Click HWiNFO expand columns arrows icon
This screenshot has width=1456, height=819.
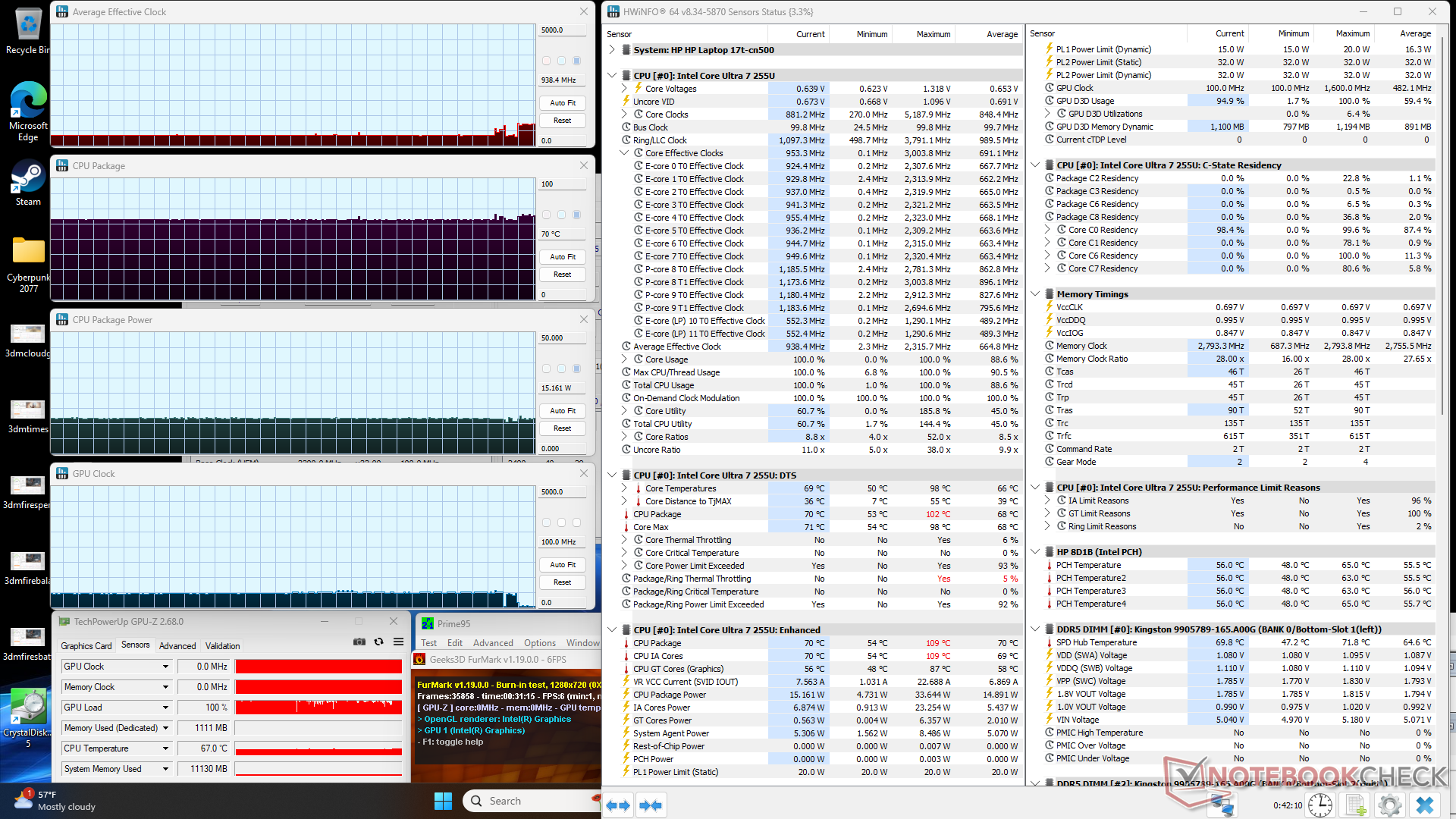(x=618, y=805)
